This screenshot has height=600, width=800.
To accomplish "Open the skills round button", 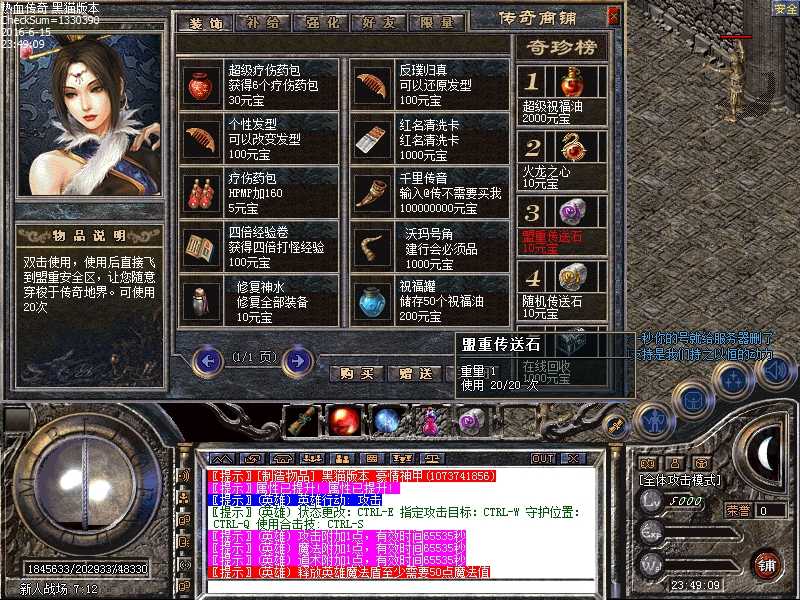I will point(733,379).
